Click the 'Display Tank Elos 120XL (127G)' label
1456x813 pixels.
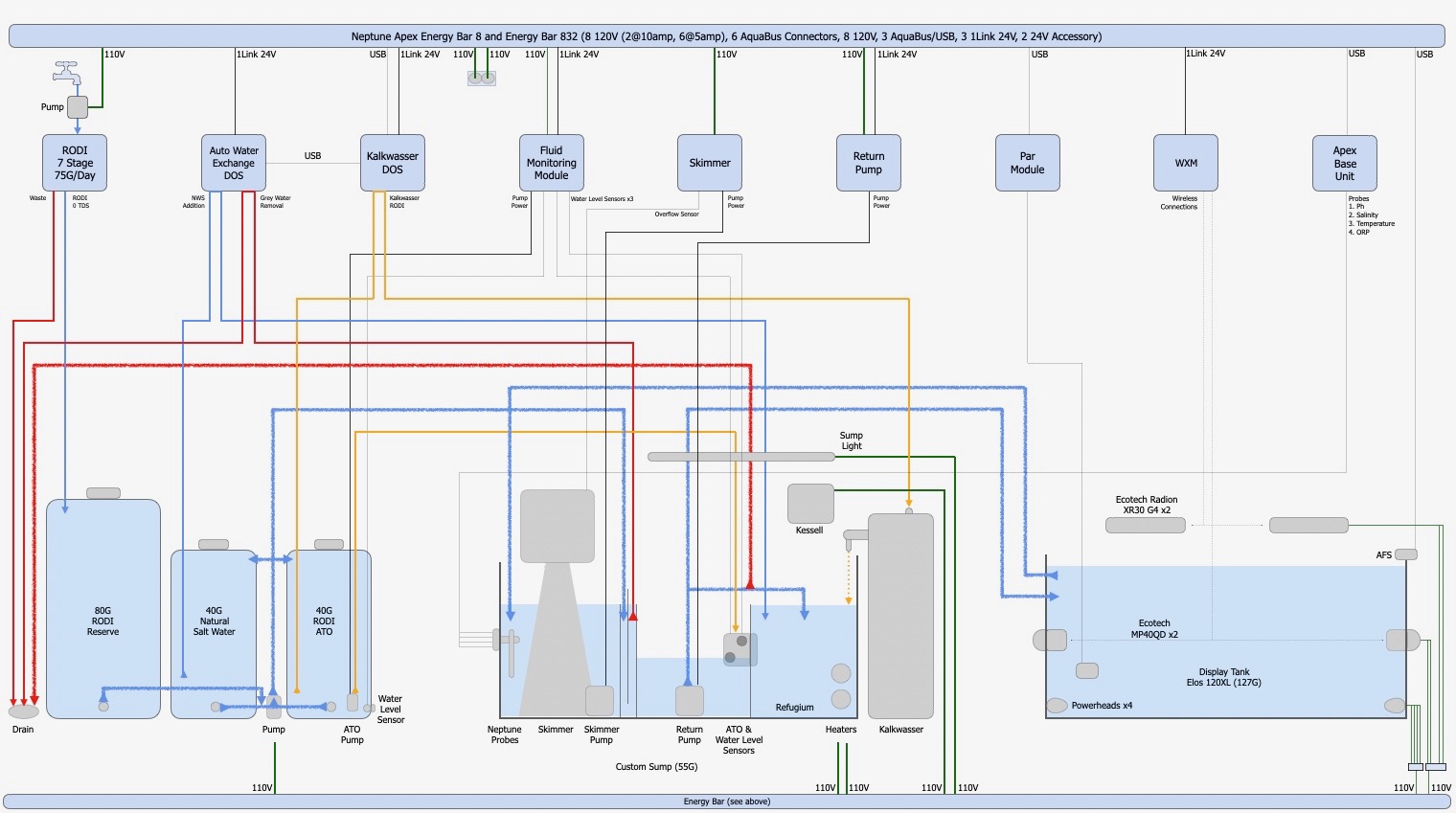1224,677
